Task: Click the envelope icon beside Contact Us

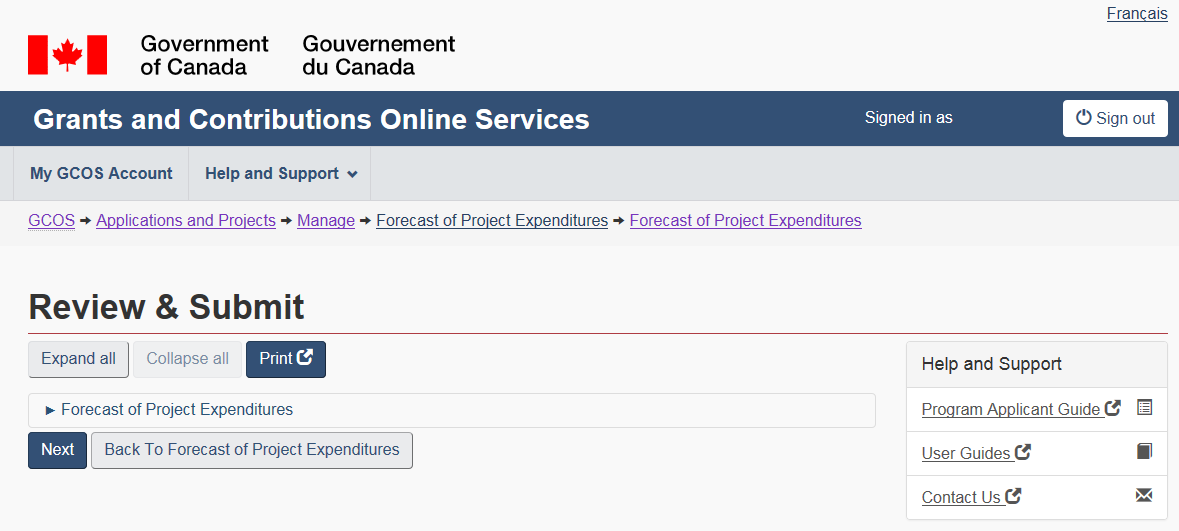Action: pos(1145,496)
